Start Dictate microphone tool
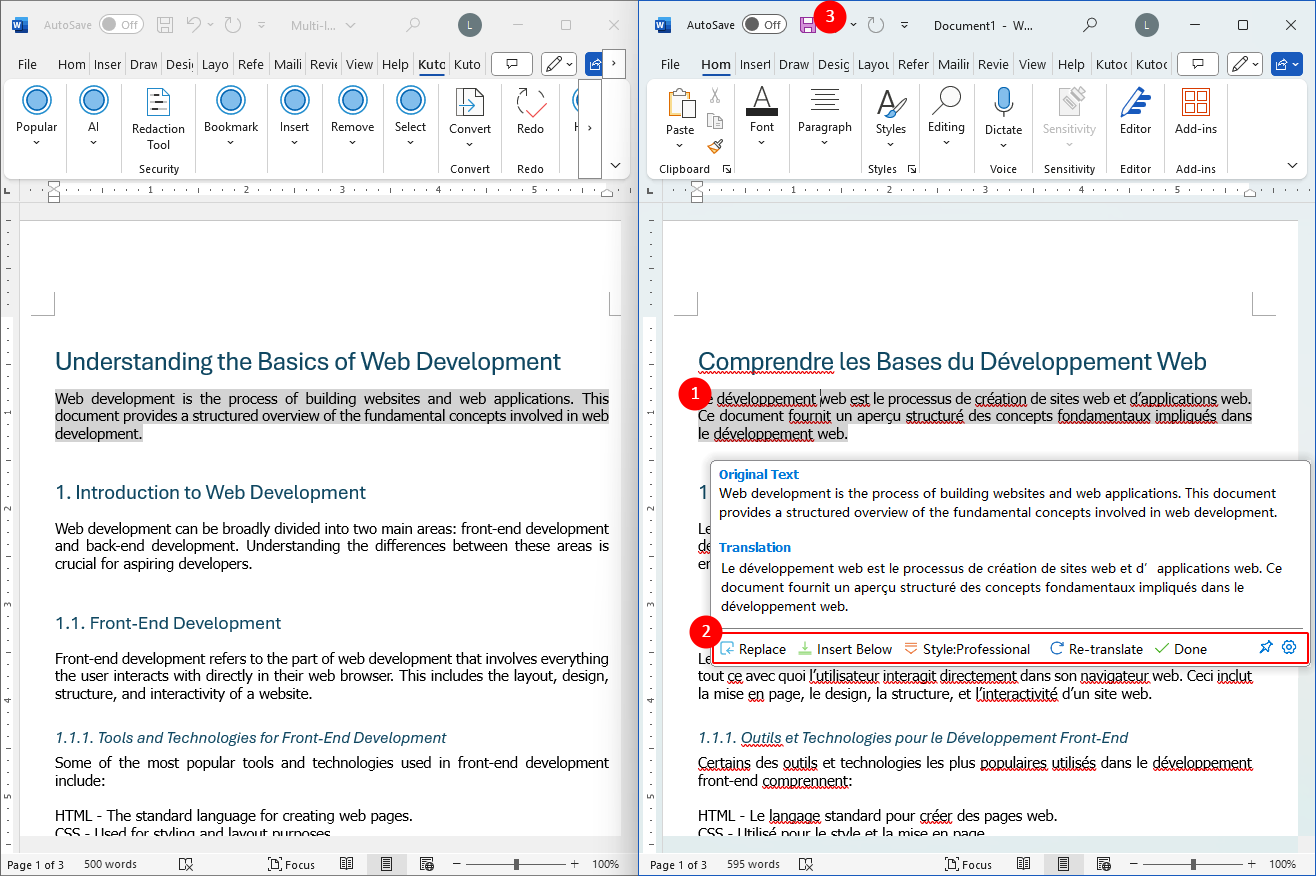Viewport: 1316px width, 876px height. 1003,112
